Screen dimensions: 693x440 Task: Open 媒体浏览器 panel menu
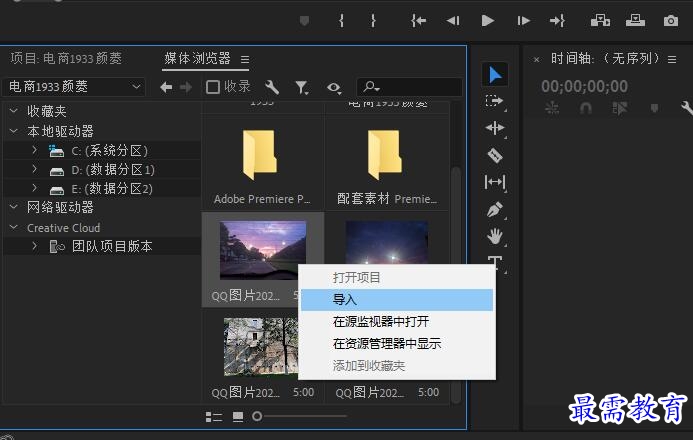click(x=245, y=59)
